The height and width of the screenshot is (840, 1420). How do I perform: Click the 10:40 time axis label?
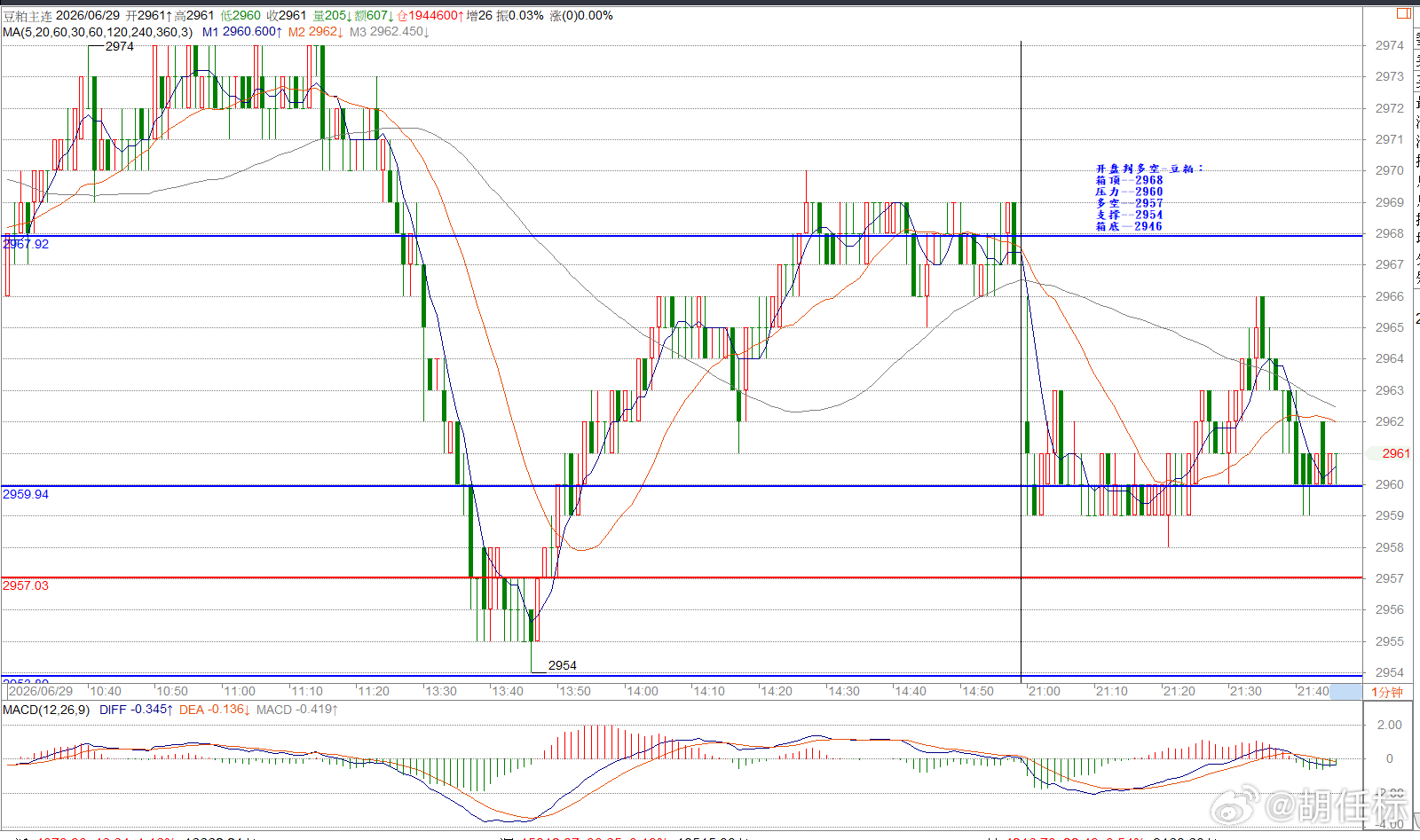106,692
